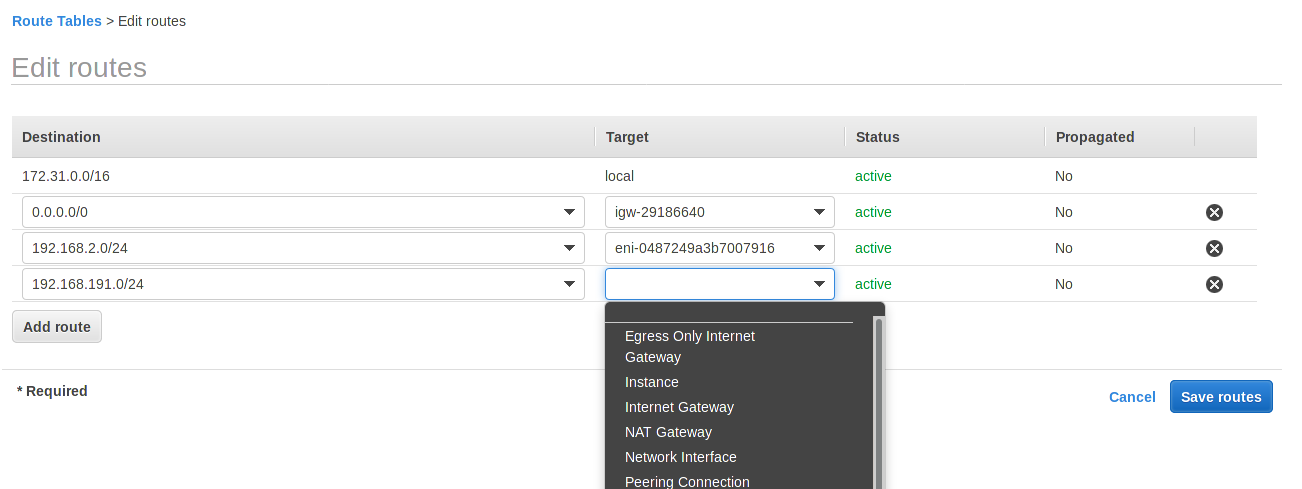This screenshot has height=489, width=1302.
Task: Click the Add route button
Action: coord(57,327)
